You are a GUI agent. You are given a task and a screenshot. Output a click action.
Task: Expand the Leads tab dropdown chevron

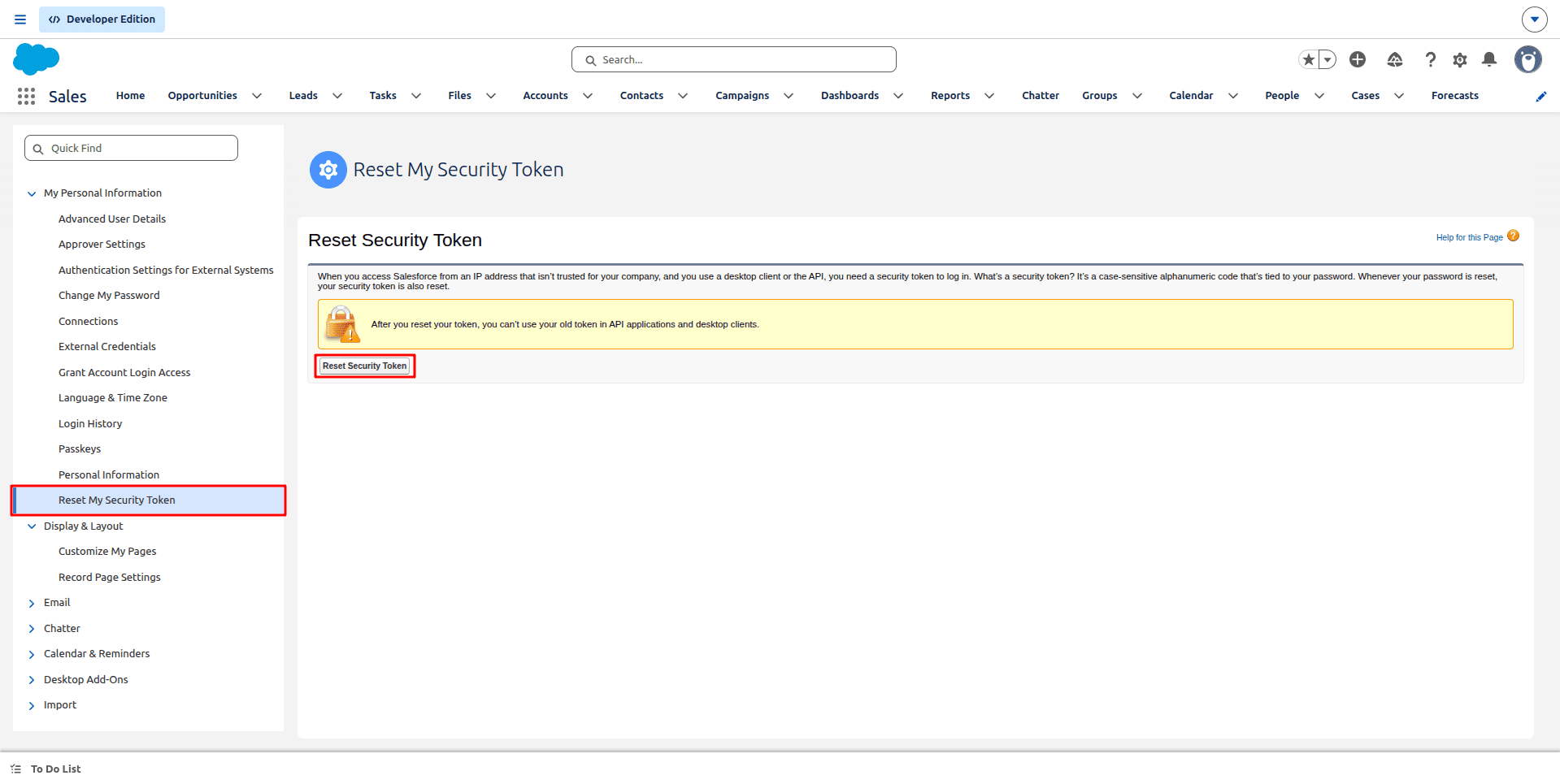(337, 96)
